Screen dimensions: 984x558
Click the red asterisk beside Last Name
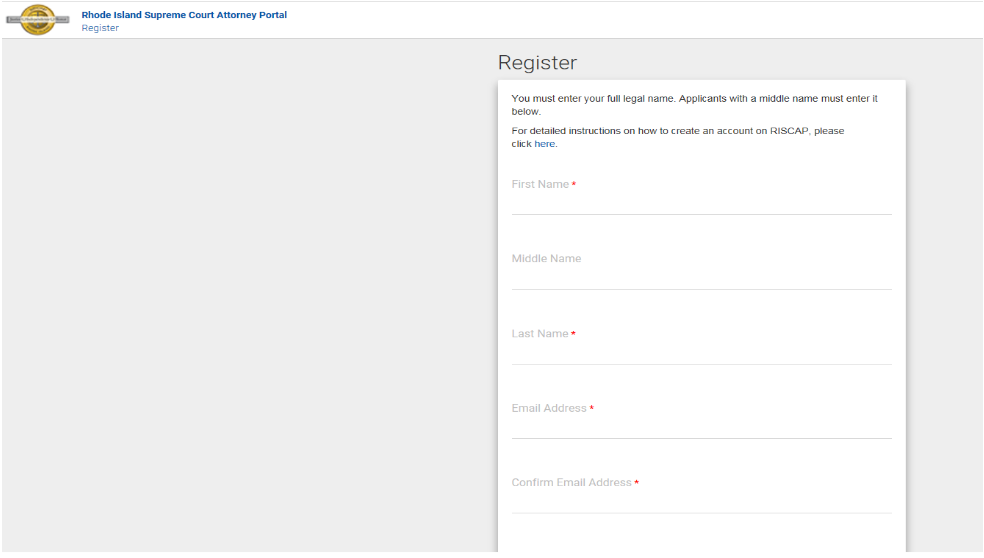574,334
